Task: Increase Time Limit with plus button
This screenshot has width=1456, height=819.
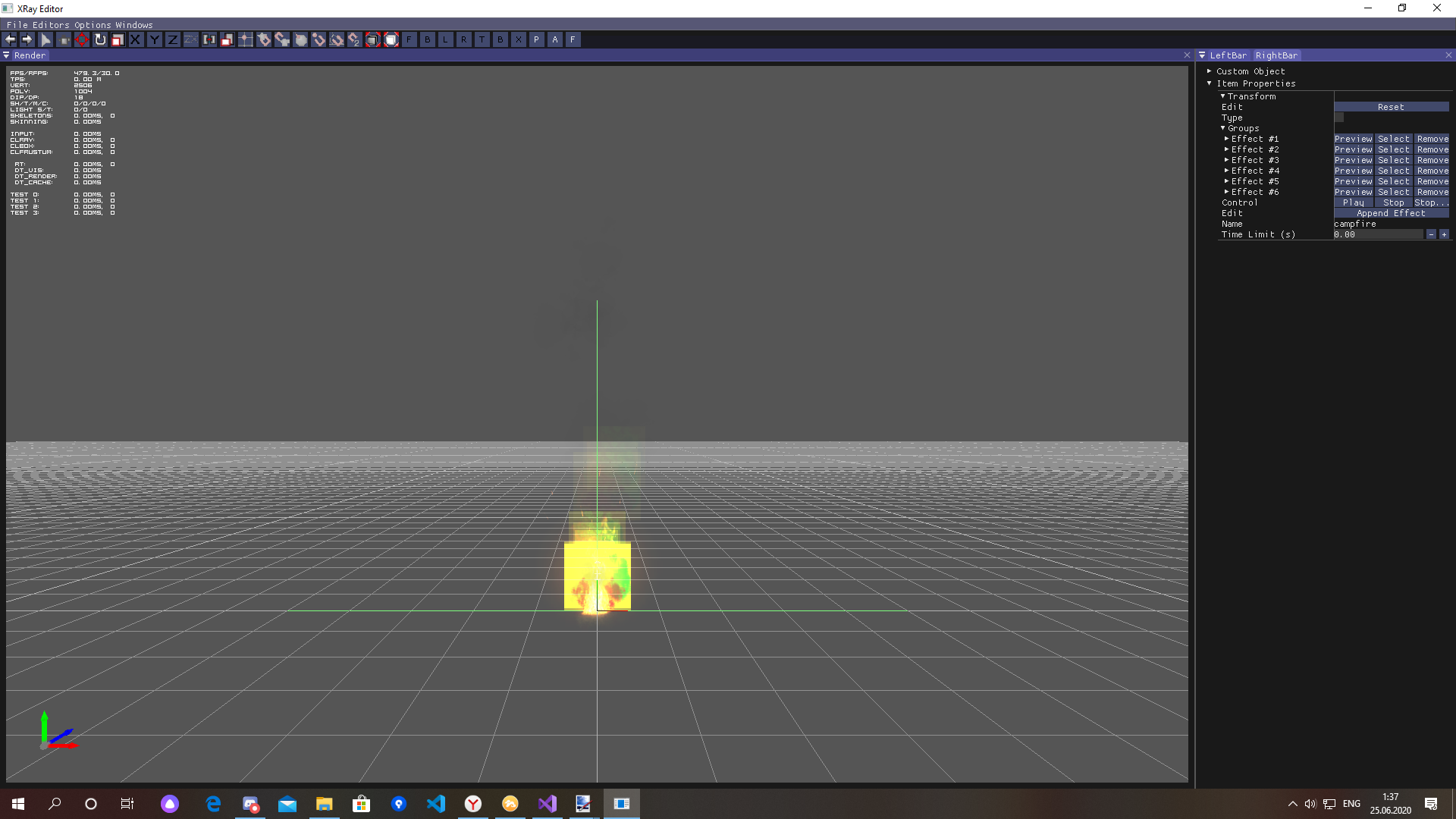Action: pos(1444,234)
